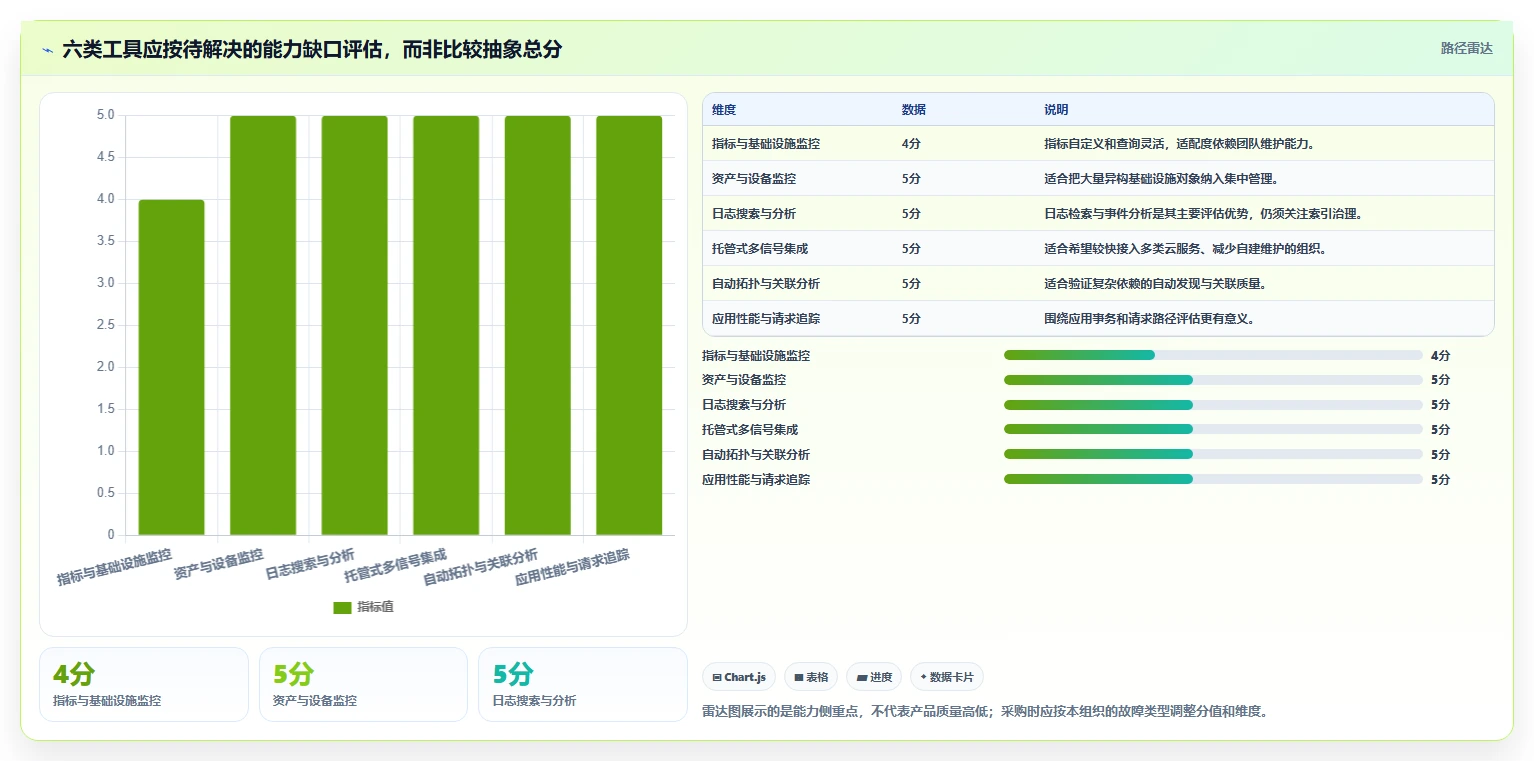Open the 5分 日志搜索与分析 card
The height and width of the screenshot is (761, 1534).
pyautogui.click(x=583, y=684)
